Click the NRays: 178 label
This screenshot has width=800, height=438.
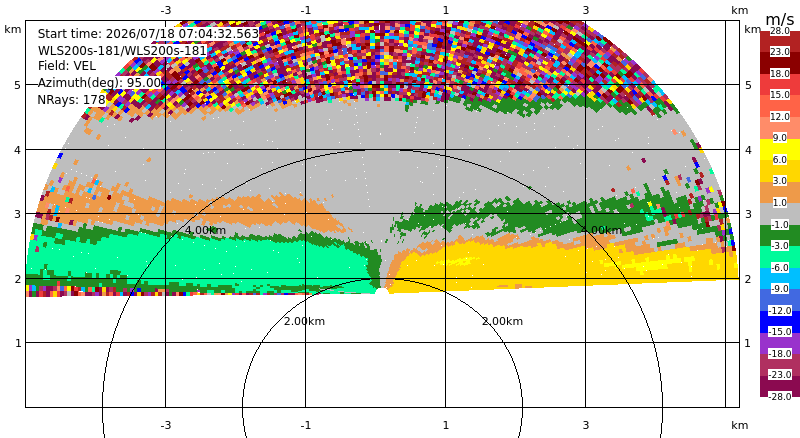tap(71, 100)
